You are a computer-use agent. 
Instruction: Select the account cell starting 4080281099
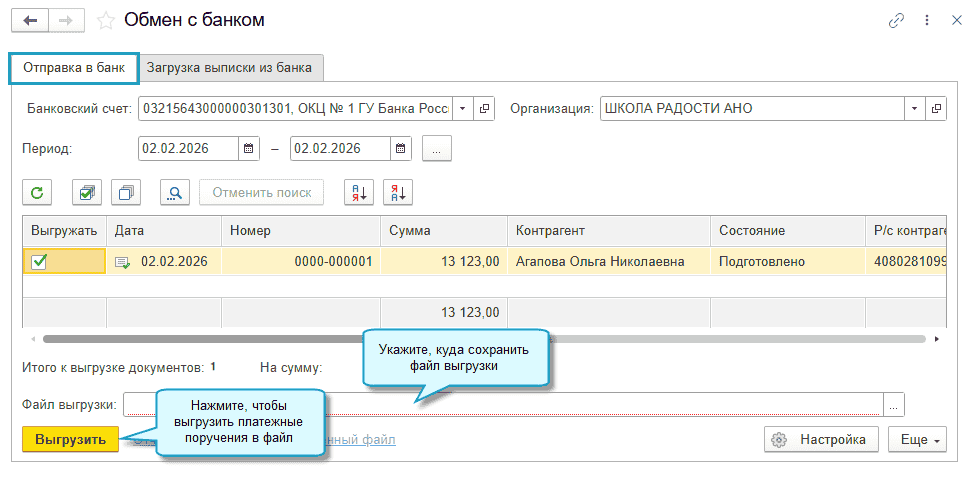(907, 261)
